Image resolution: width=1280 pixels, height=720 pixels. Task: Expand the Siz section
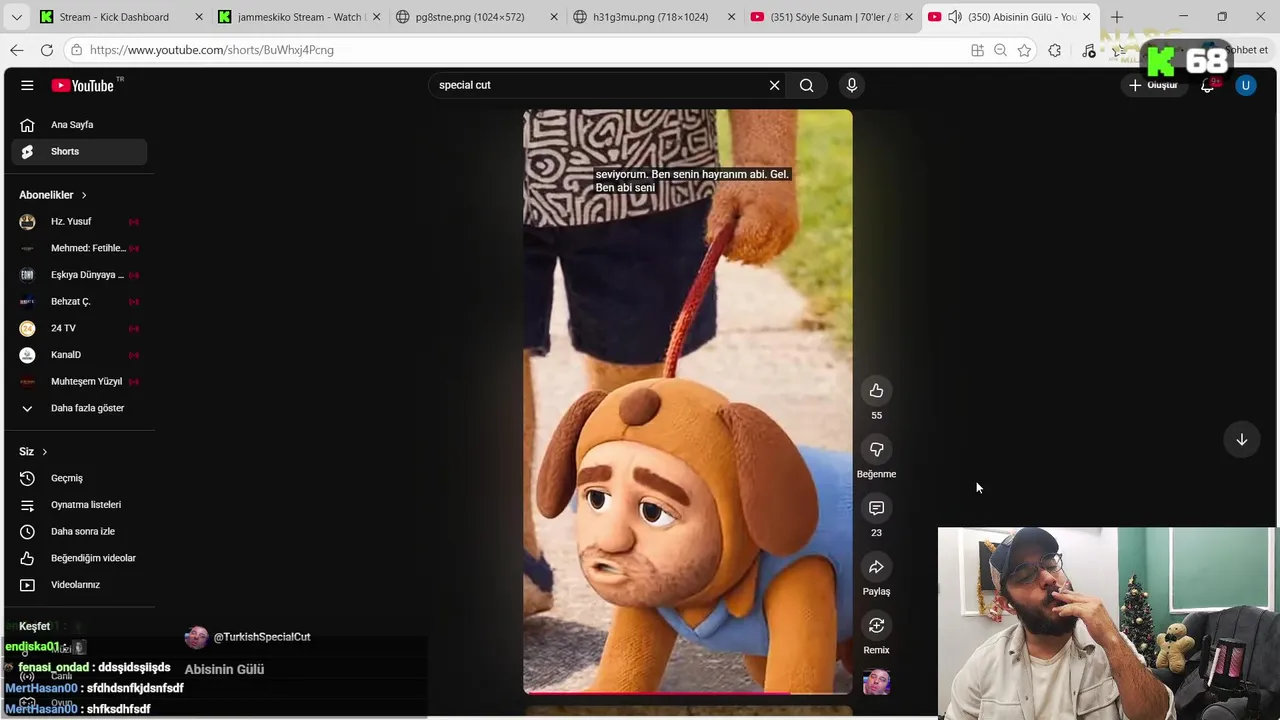click(34, 452)
